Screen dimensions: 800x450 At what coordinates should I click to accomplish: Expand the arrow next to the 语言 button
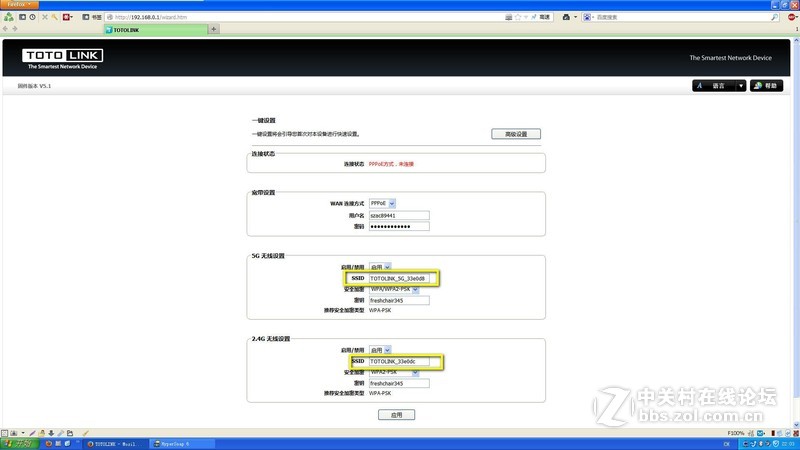(741, 86)
